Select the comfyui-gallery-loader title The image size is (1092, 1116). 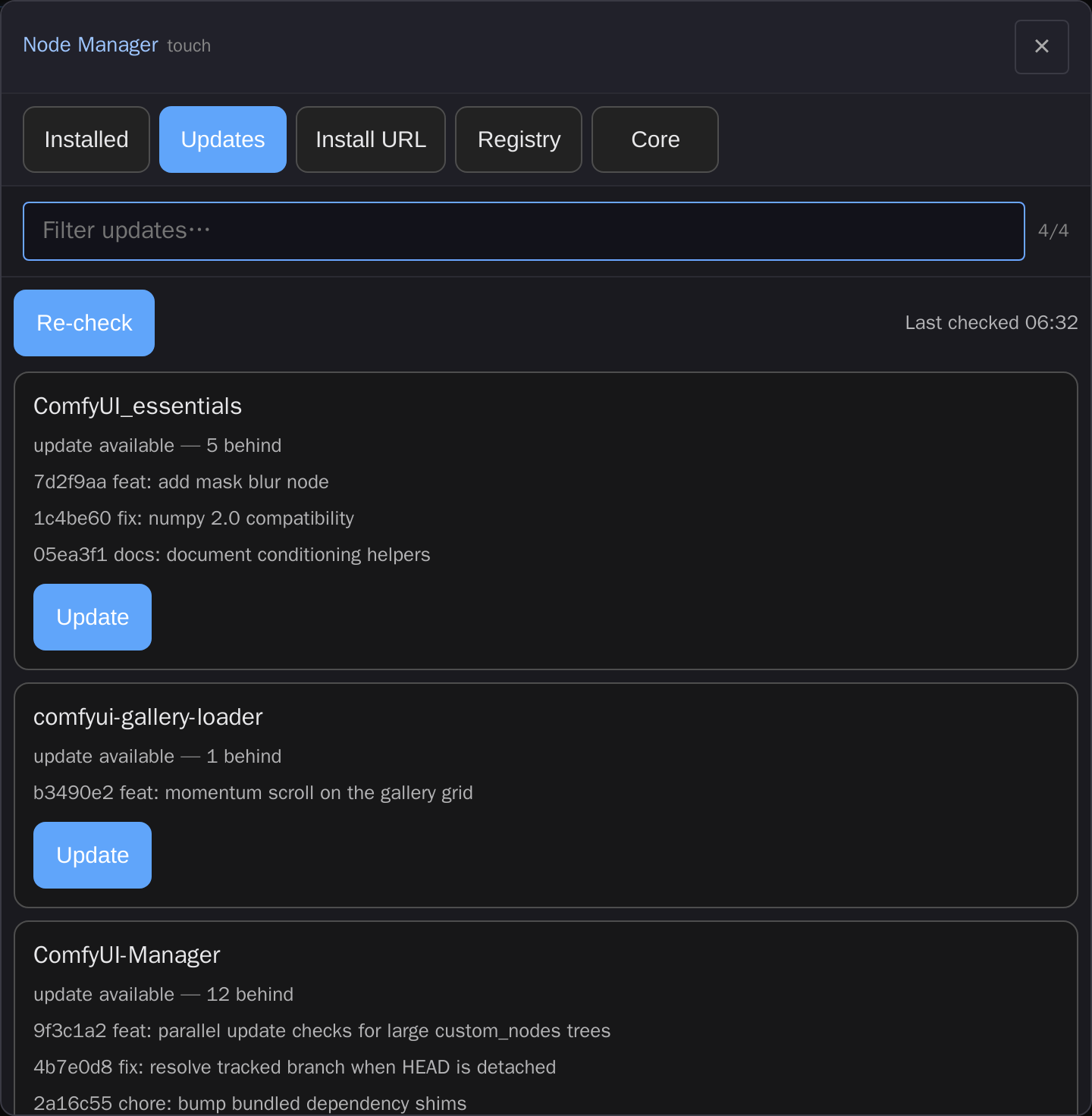coord(148,717)
